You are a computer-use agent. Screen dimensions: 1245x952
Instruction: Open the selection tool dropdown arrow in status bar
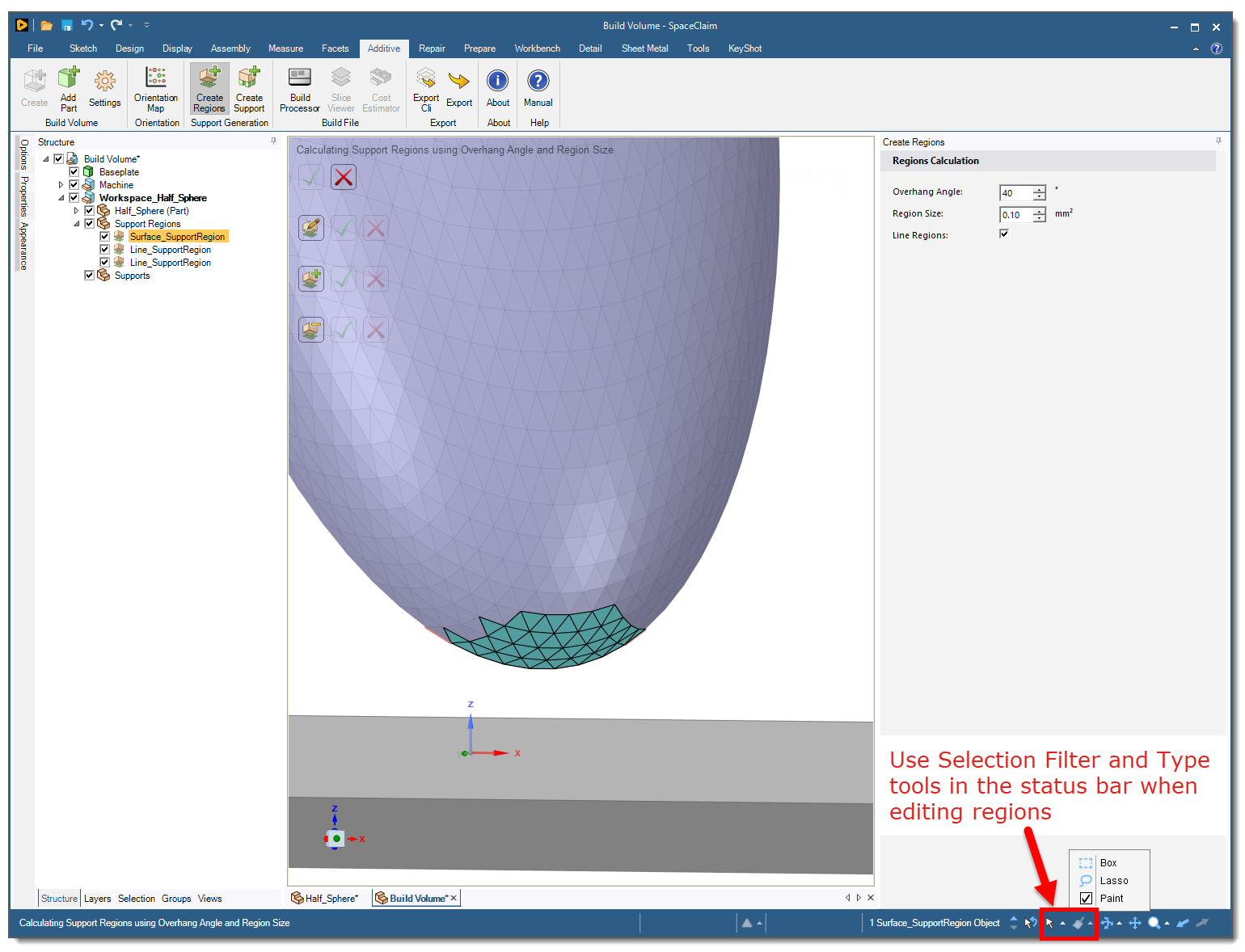pos(1062,924)
